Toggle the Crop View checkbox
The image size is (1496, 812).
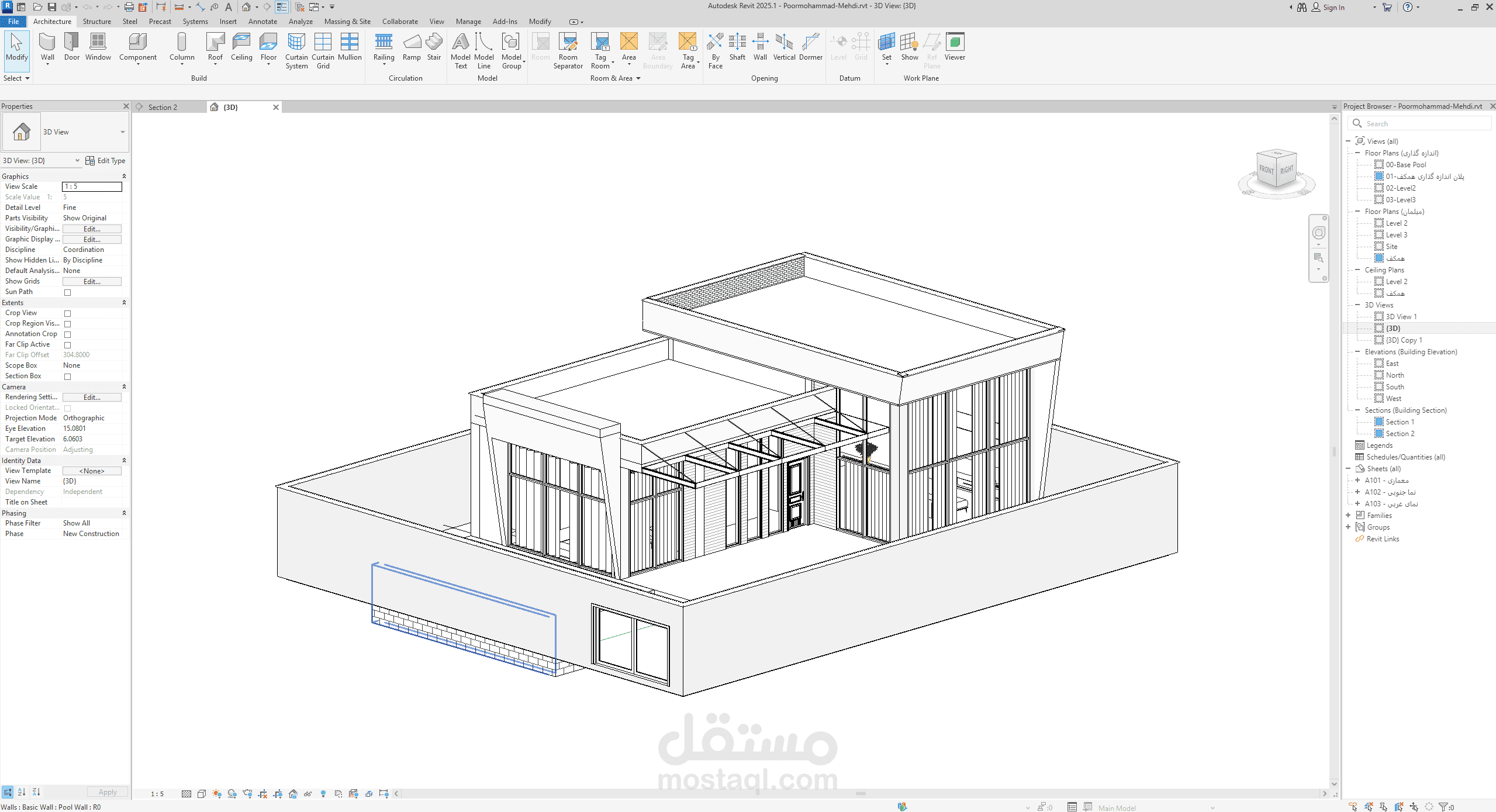coord(68,313)
